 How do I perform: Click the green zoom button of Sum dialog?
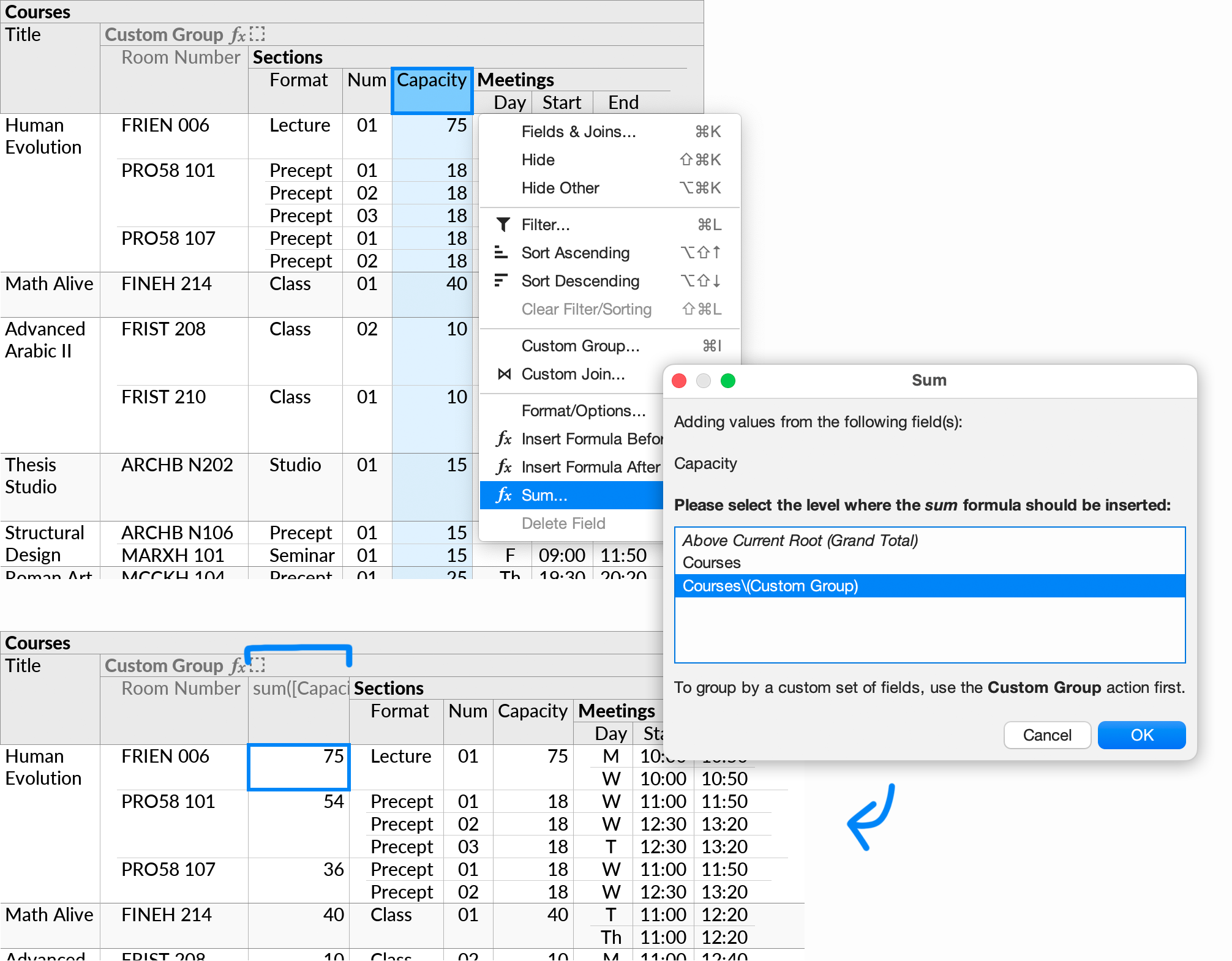[x=727, y=381]
